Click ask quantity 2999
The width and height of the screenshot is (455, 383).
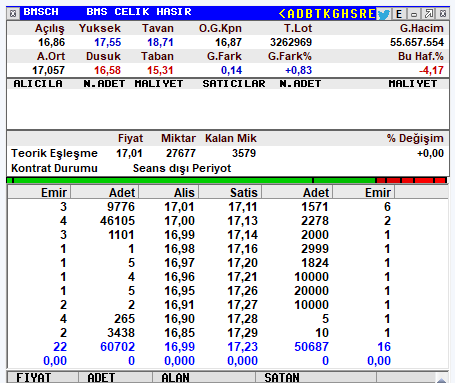tap(315, 249)
